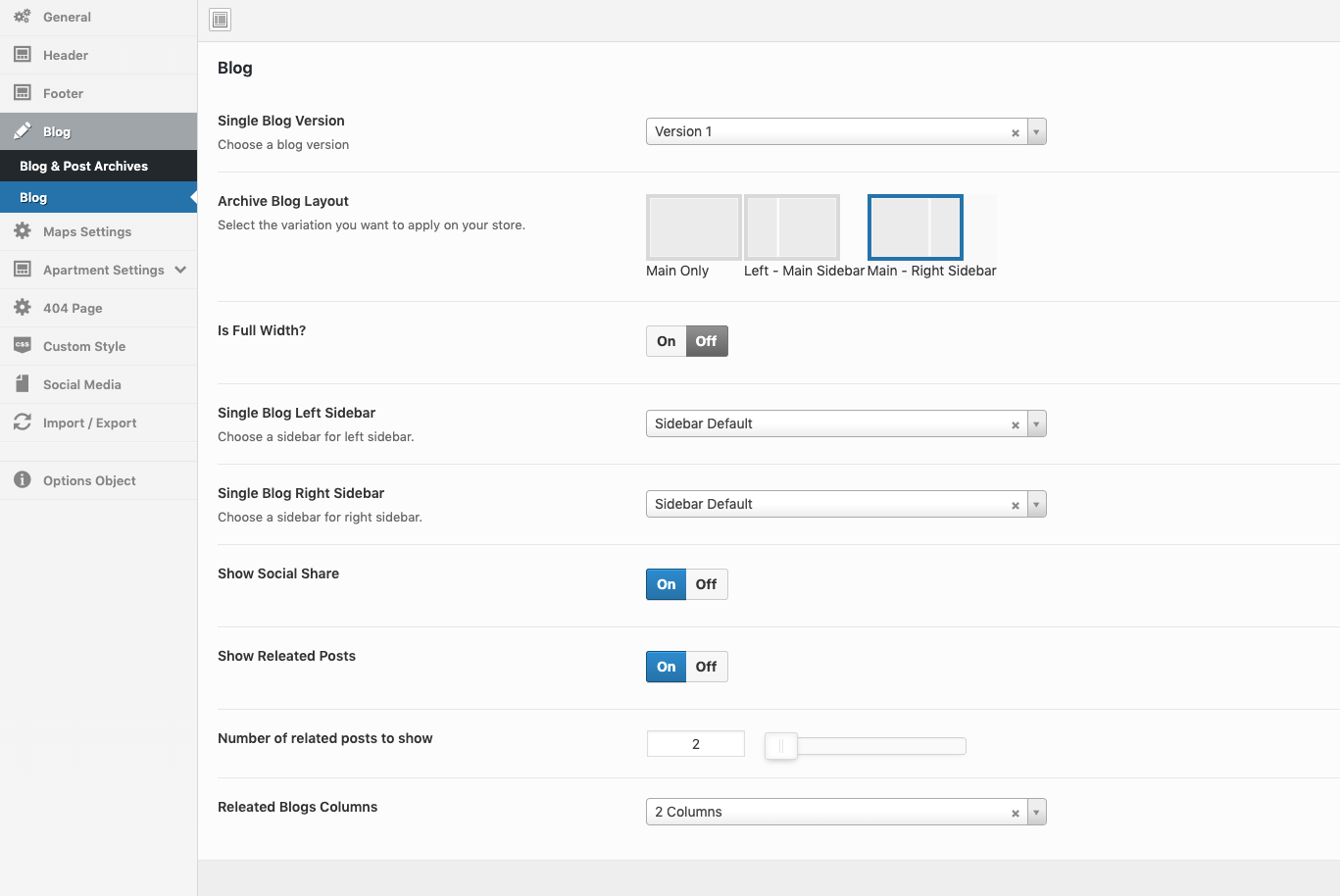Expand the Apartment Settings submenu chevron
This screenshot has height=896, width=1340.
[x=180, y=270]
